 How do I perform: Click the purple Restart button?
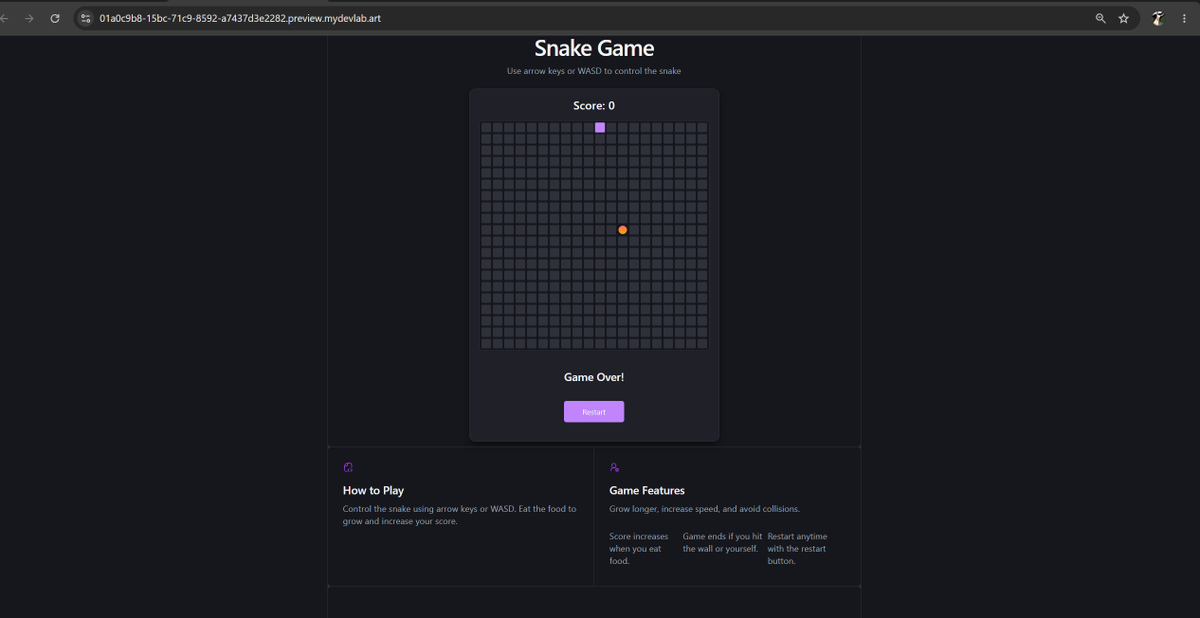[594, 412]
